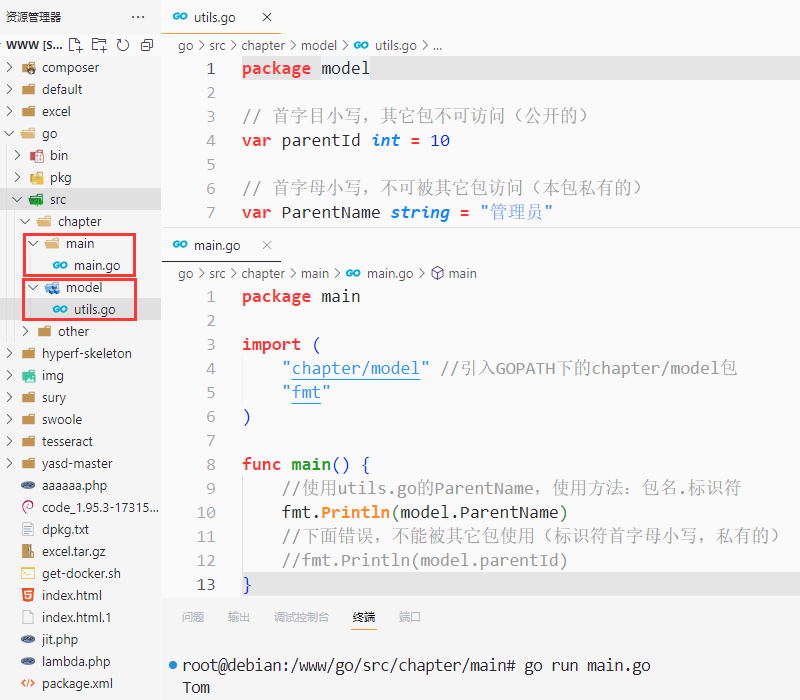
Task: Click line number 7 in utils.go
Action: [211, 212]
